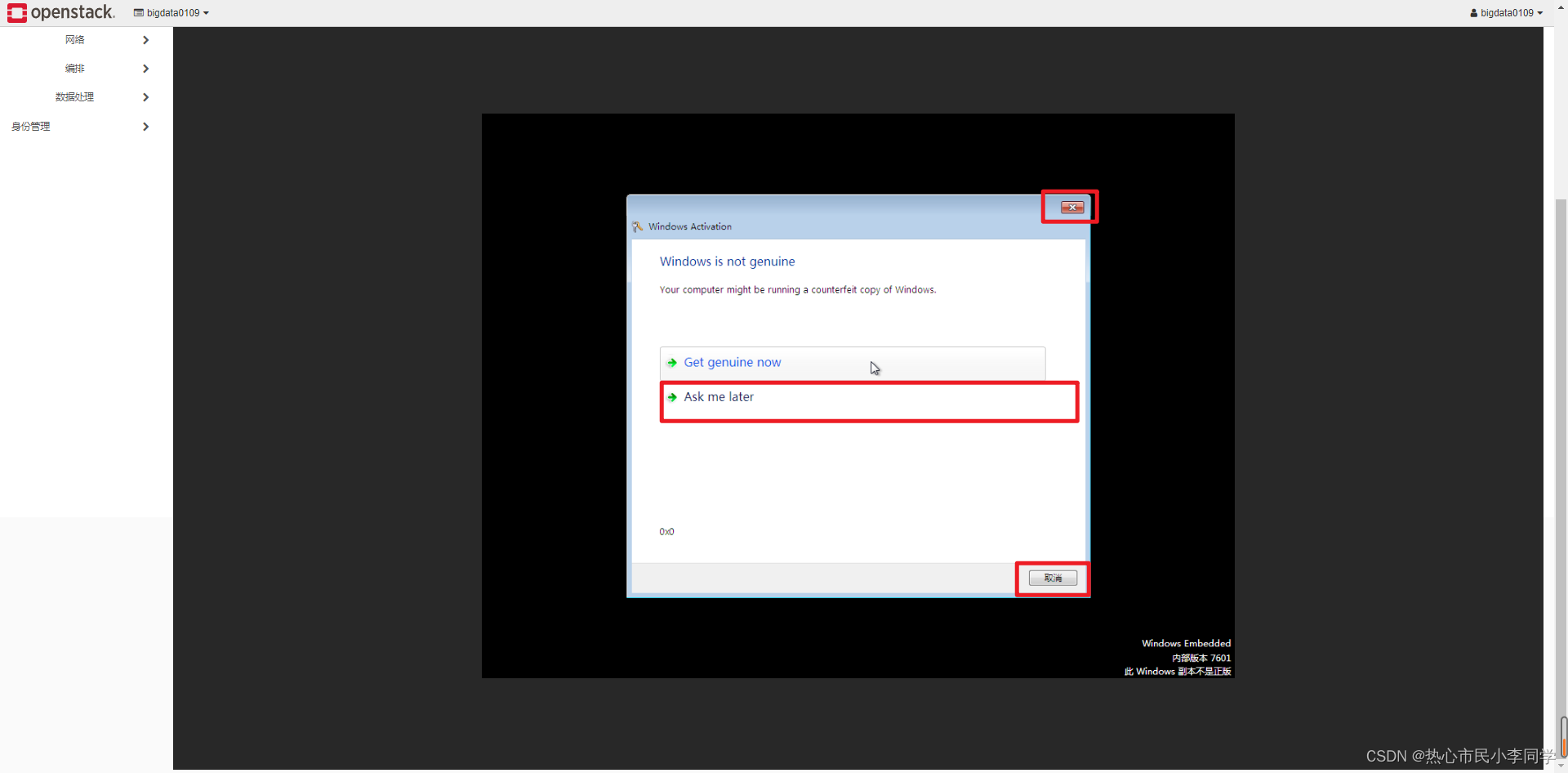Click the 0x0 error code text
The image size is (1568, 773).
point(666,532)
